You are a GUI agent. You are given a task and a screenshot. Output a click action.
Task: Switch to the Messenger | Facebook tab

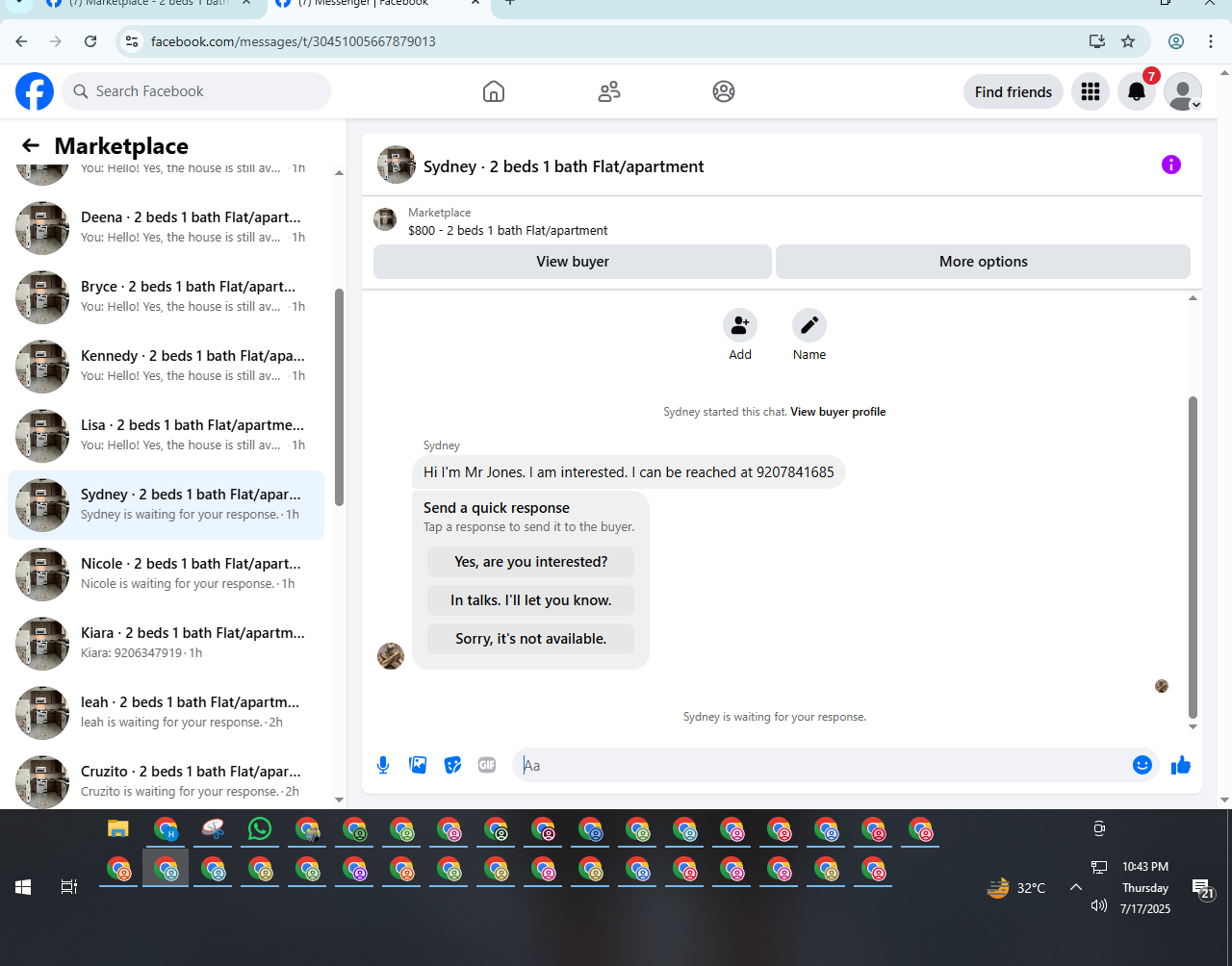378,5
